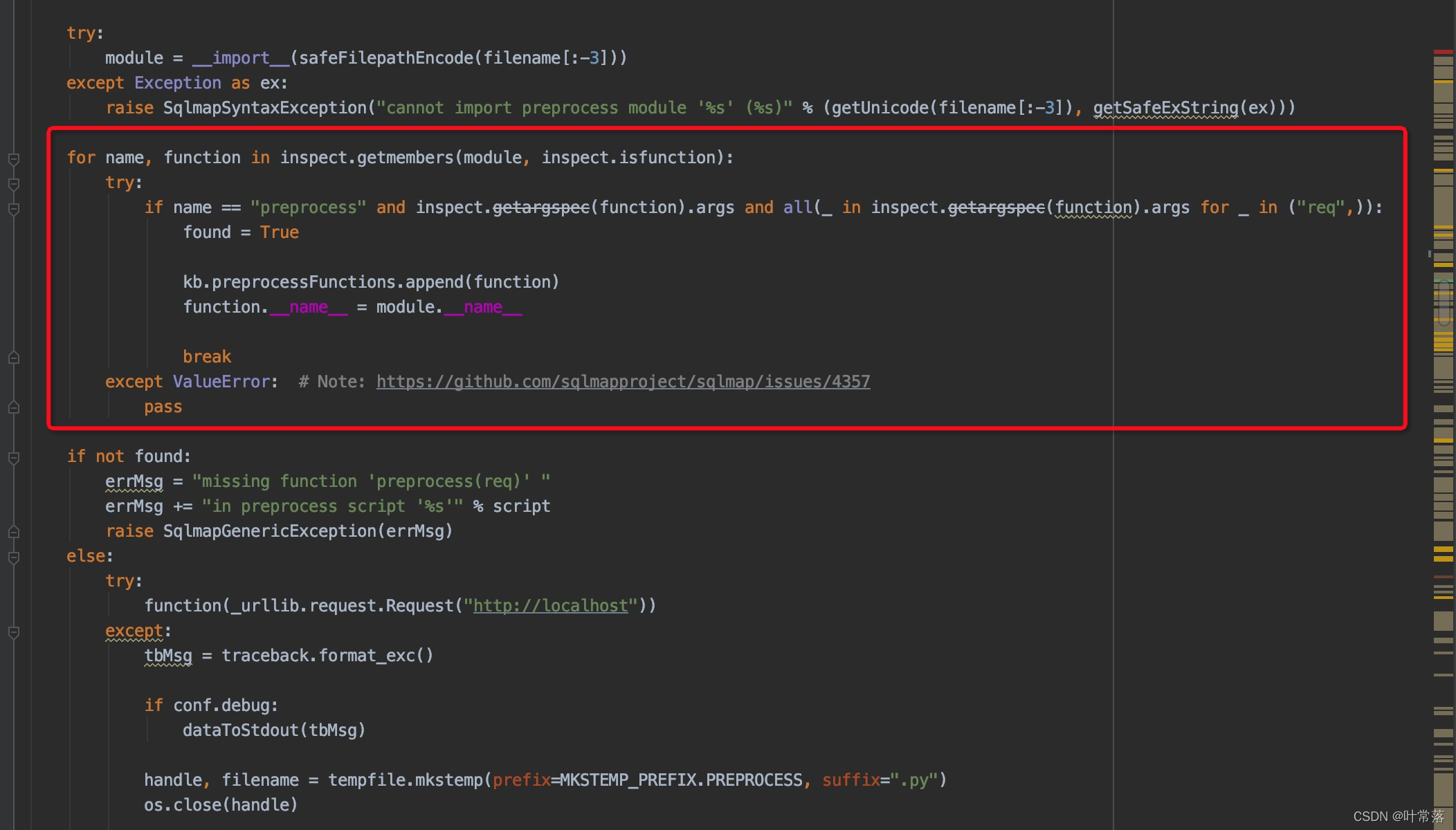
Task: Click the 'suffix' keyword argument
Action: [850, 780]
